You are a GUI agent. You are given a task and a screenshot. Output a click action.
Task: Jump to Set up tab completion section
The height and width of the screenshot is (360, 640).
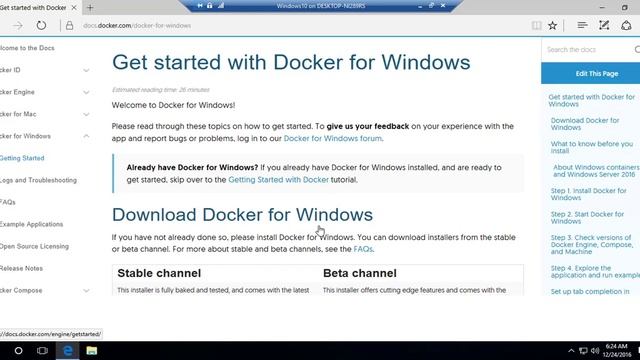(x=590, y=291)
